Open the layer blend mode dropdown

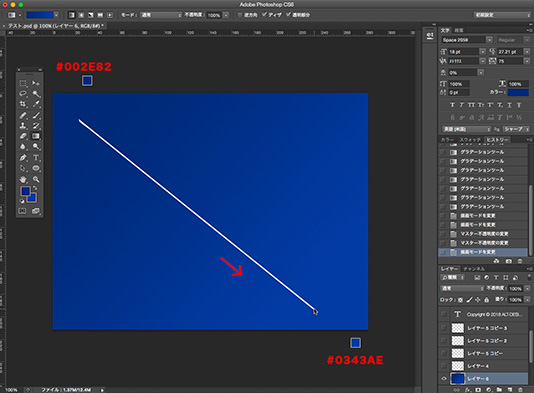coord(462,288)
